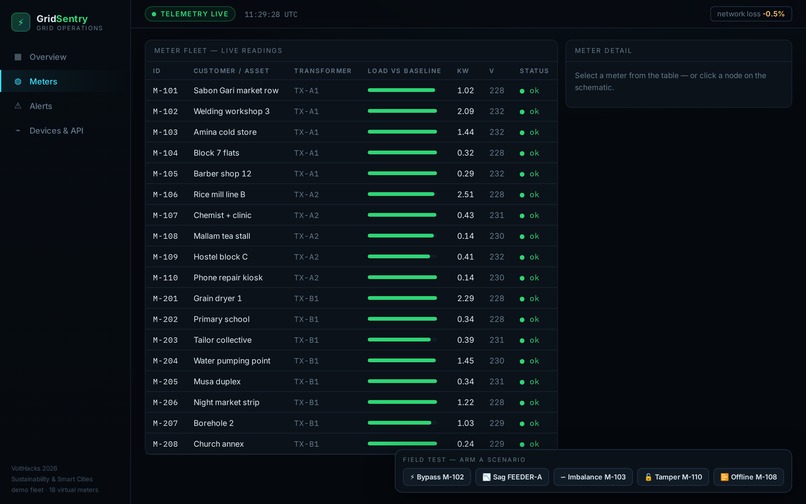Image resolution: width=806 pixels, height=504 pixels.
Task: Click the load bar for Sabon Gari market row
Action: pos(402,91)
